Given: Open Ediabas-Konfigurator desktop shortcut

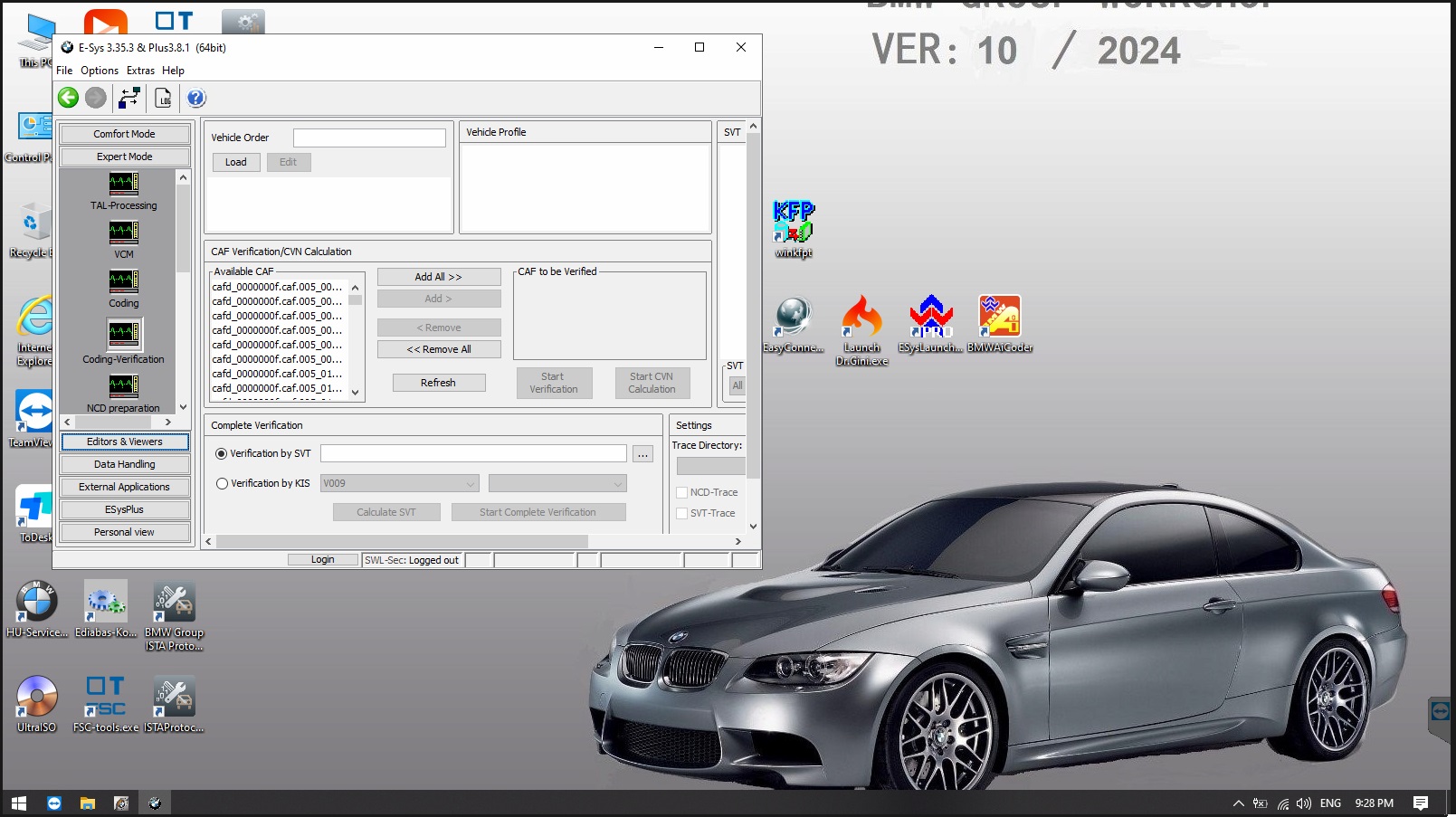Looking at the screenshot, I should [106, 609].
